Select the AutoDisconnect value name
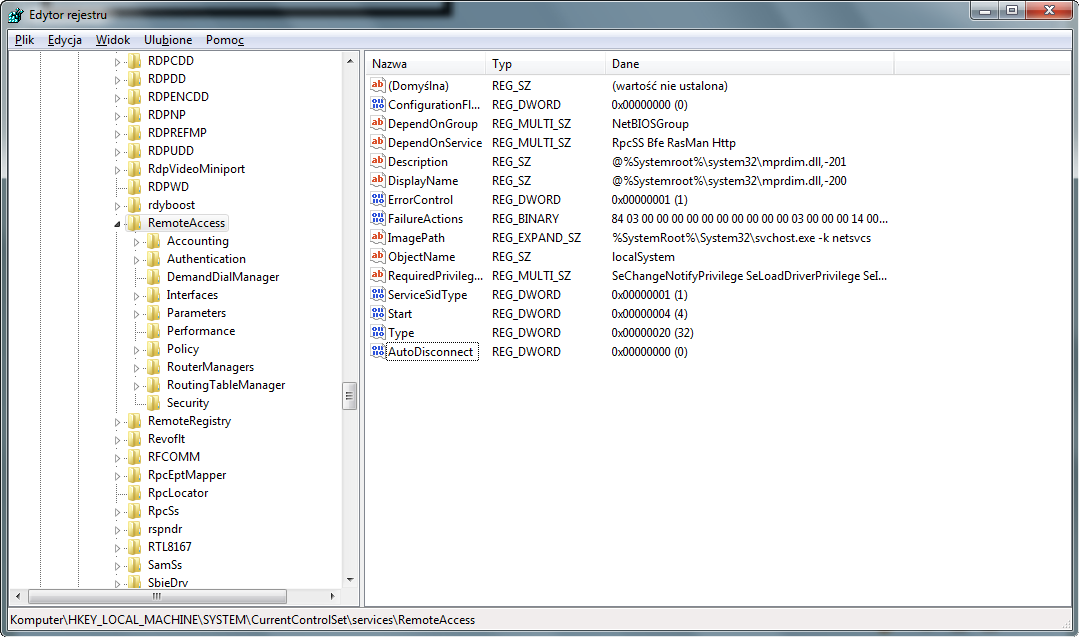Viewport: 1080px width, 638px height. point(431,351)
